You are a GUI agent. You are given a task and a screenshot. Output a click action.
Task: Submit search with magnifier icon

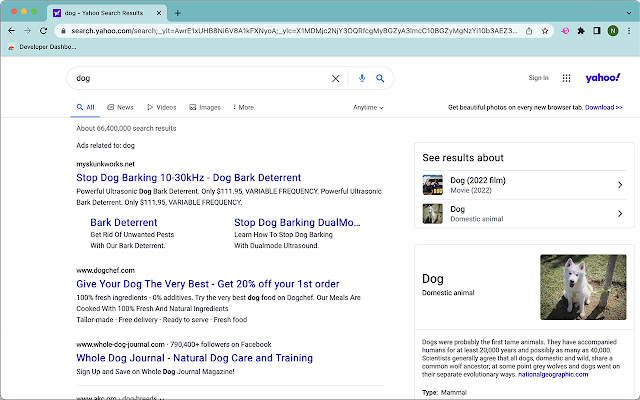pos(380,78)
